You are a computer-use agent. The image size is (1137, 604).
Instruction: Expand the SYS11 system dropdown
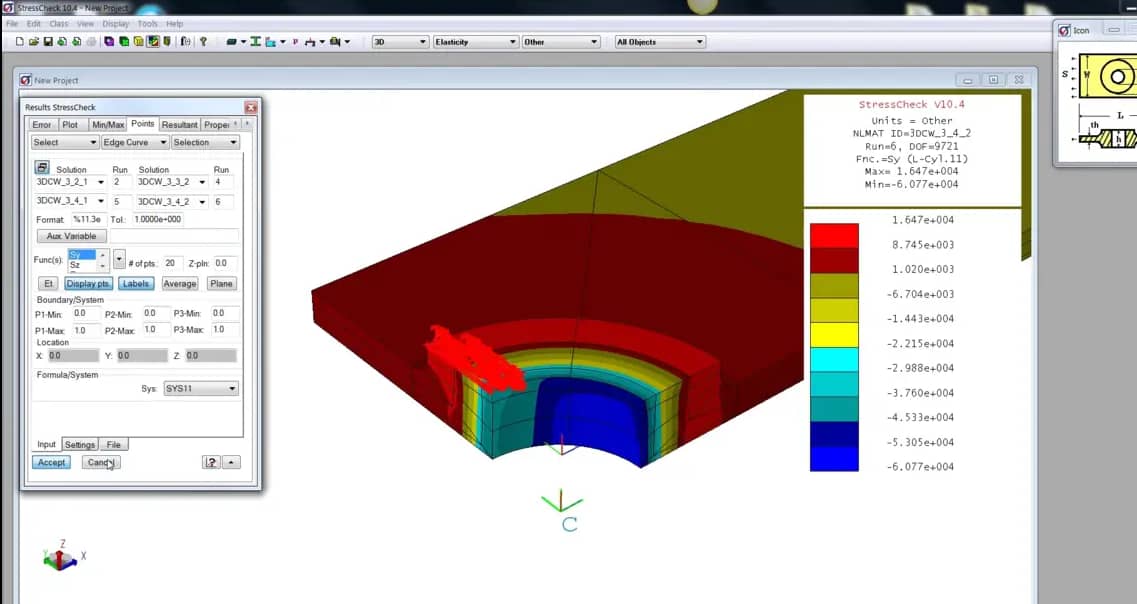201,388
